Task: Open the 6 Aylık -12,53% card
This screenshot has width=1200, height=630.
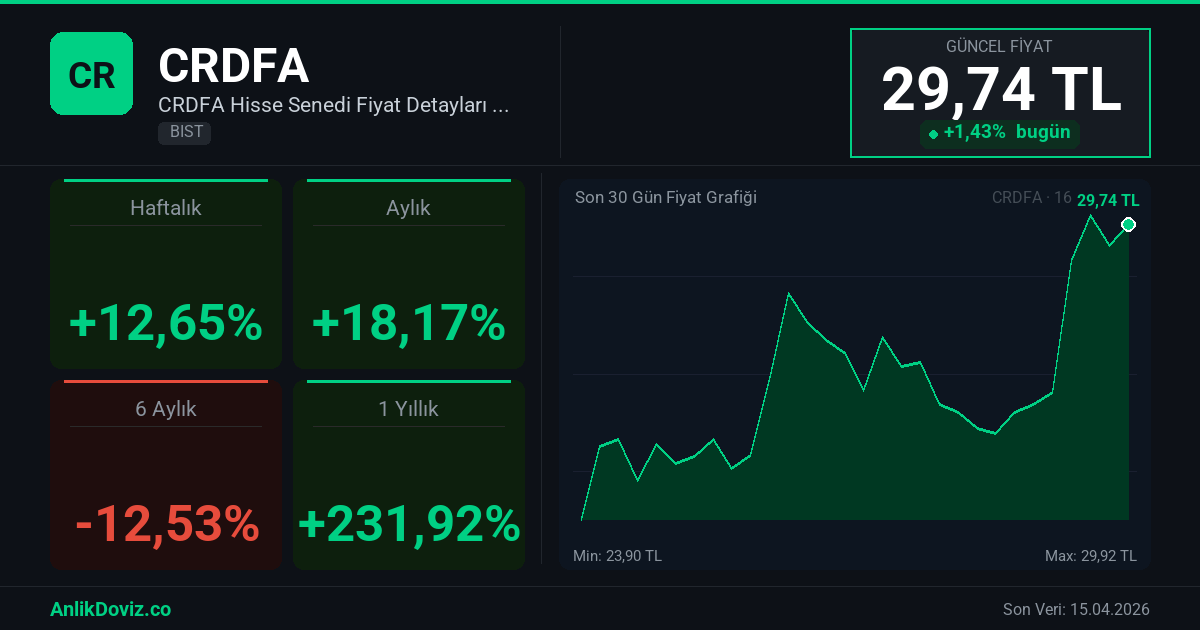Action: click(x=166, y=475)
